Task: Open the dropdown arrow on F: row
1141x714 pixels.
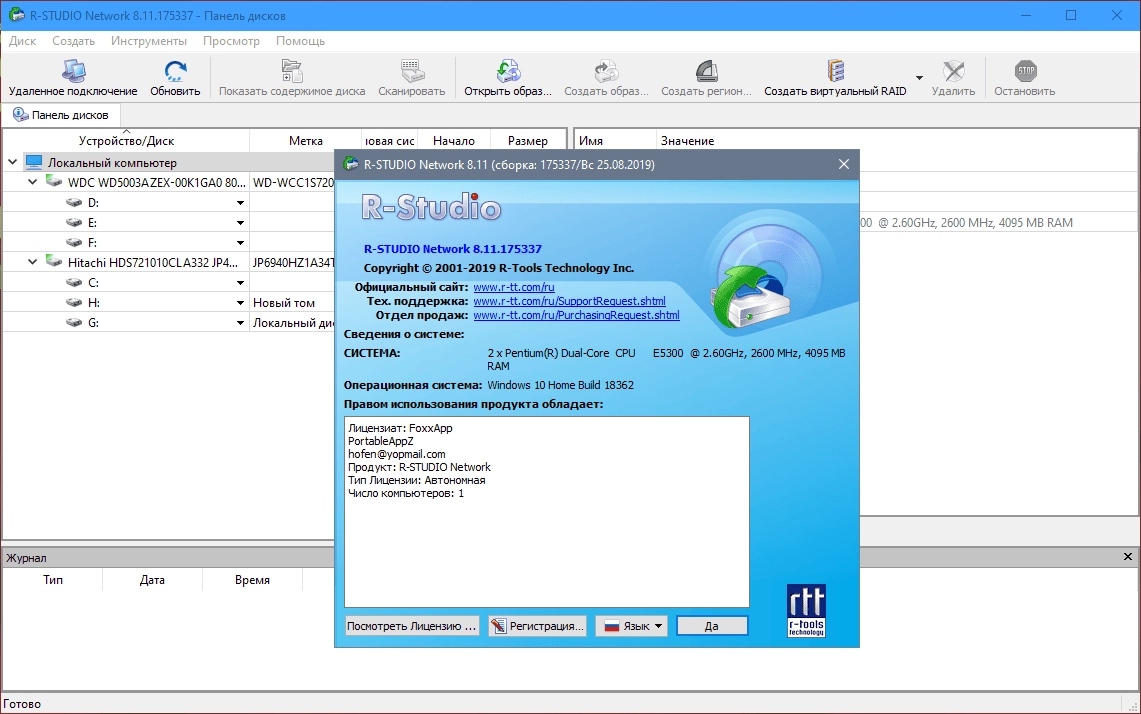Action: coord(240,243)
